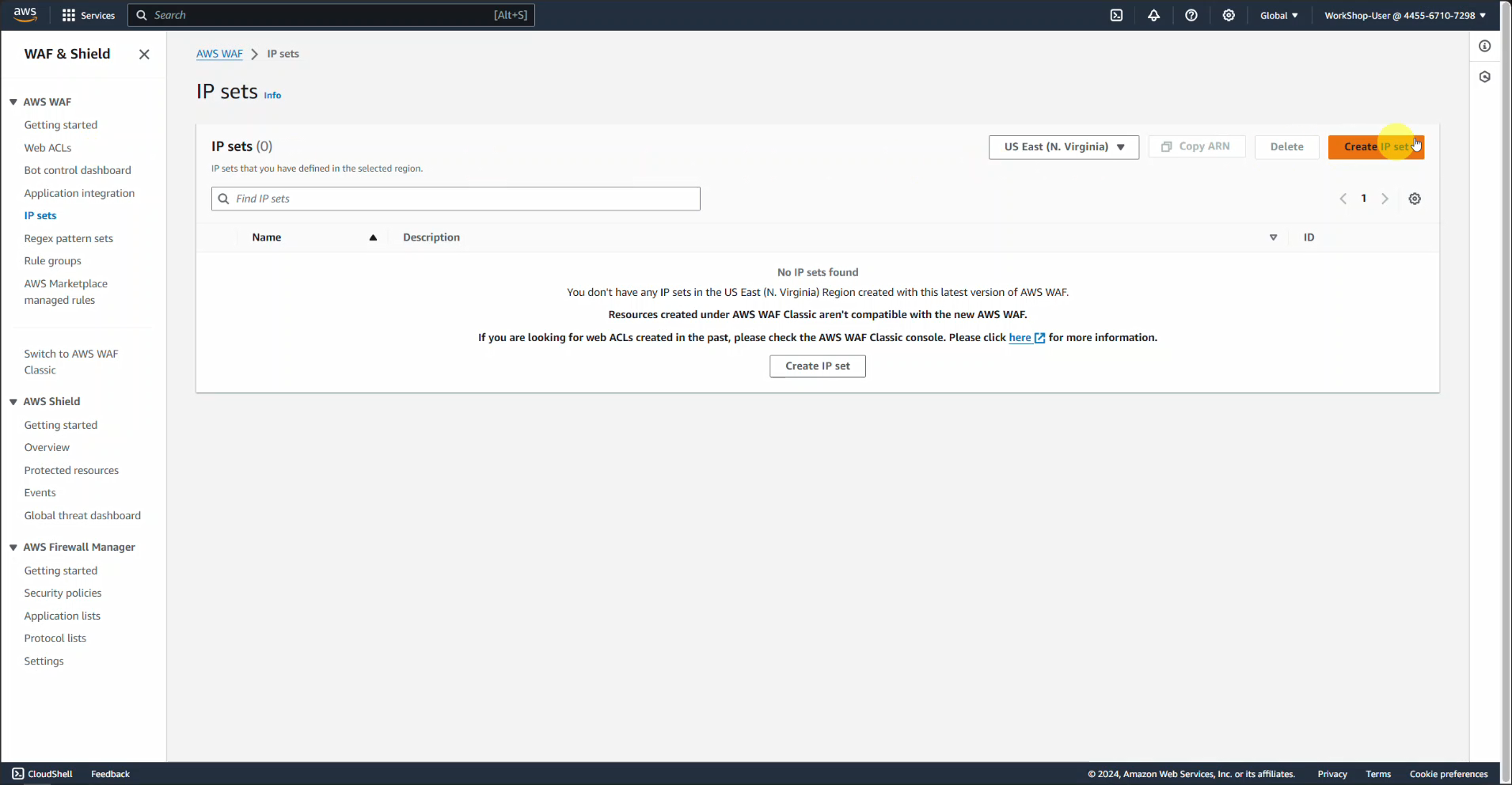Click the external link icon next to here
The image size is (1512, 785).
pyautogui.click(x=1040, y=338)
